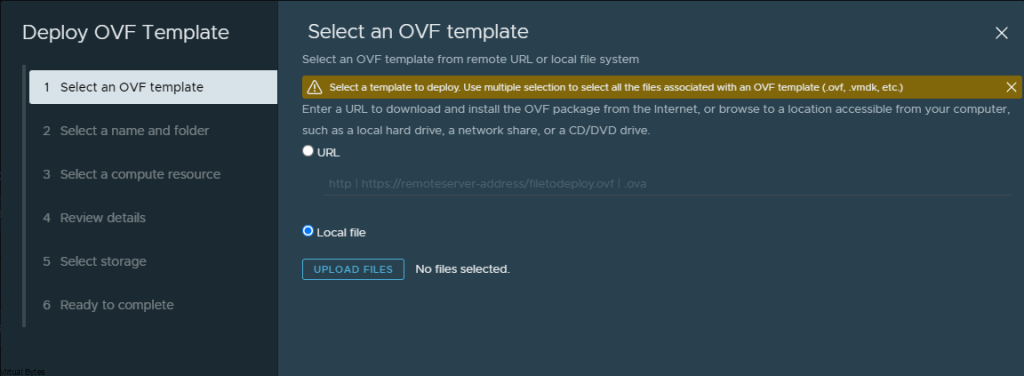The image size is (1024, 376).
Task: Select the Local file radio button
Action: [x=308, y=230]
